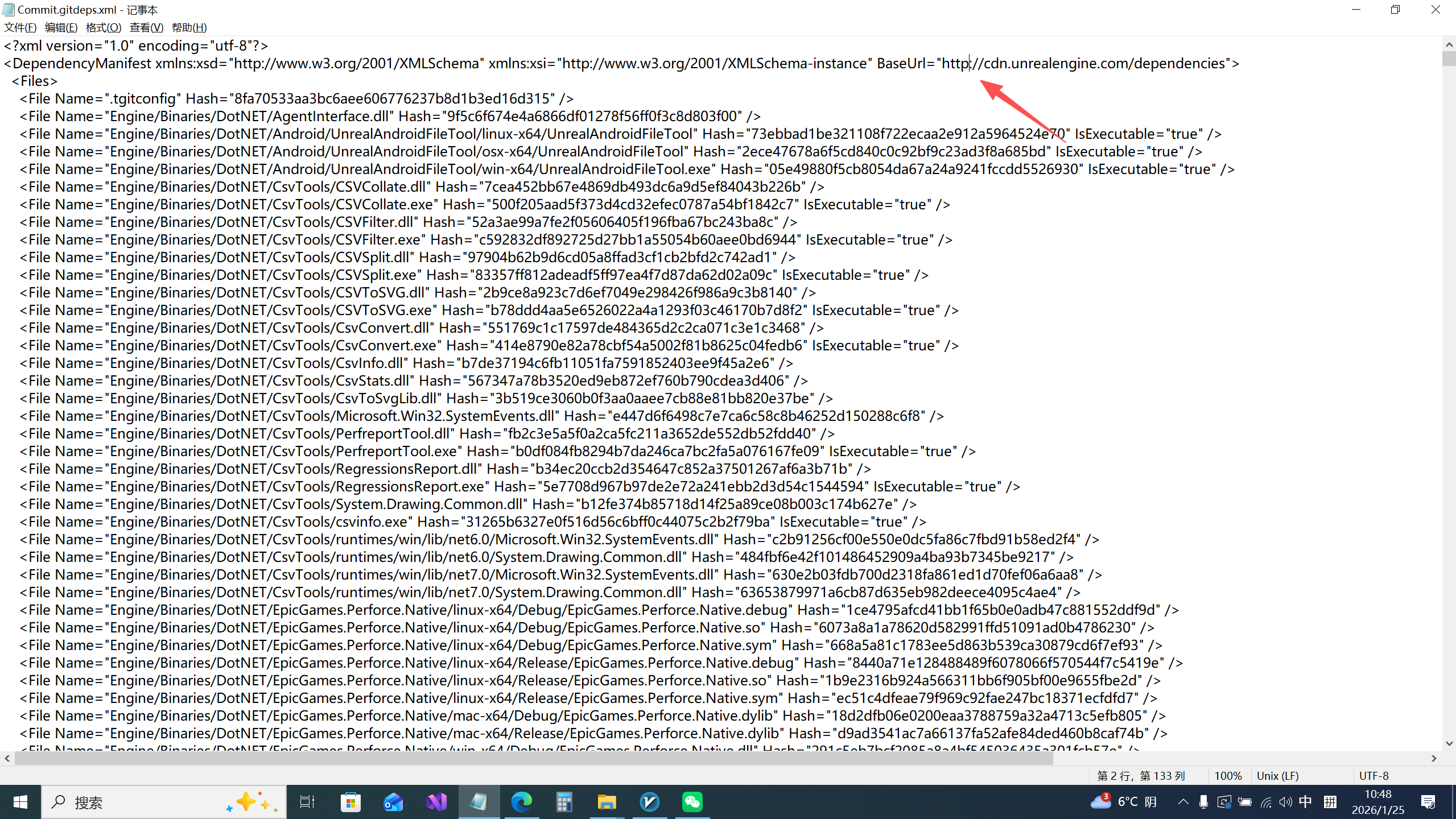Open the volume control in the tray

pyautogui.click(x=1285, y=802)
